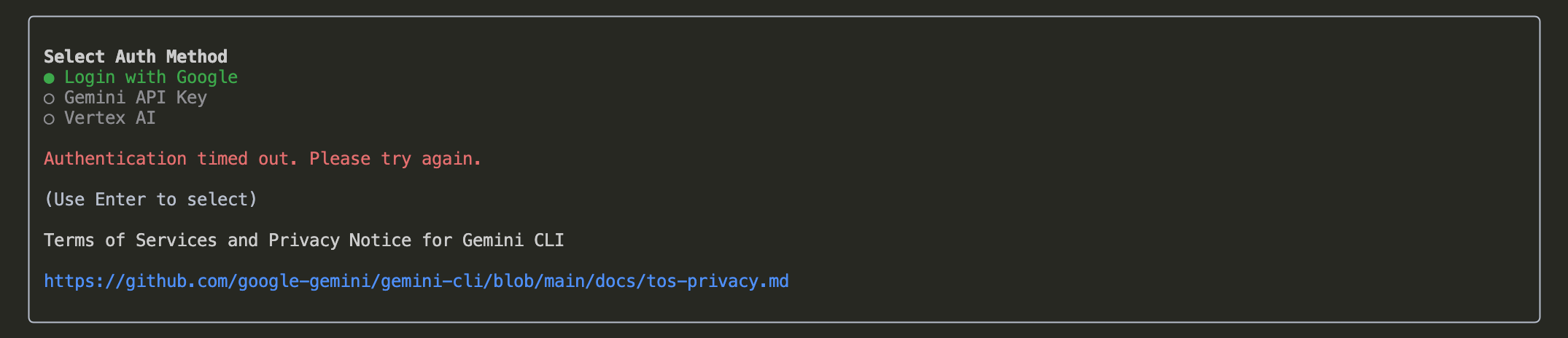Click the word Google in the green option
The height and width of the screenshot is (338, 1568).
[x=207, y=77]
